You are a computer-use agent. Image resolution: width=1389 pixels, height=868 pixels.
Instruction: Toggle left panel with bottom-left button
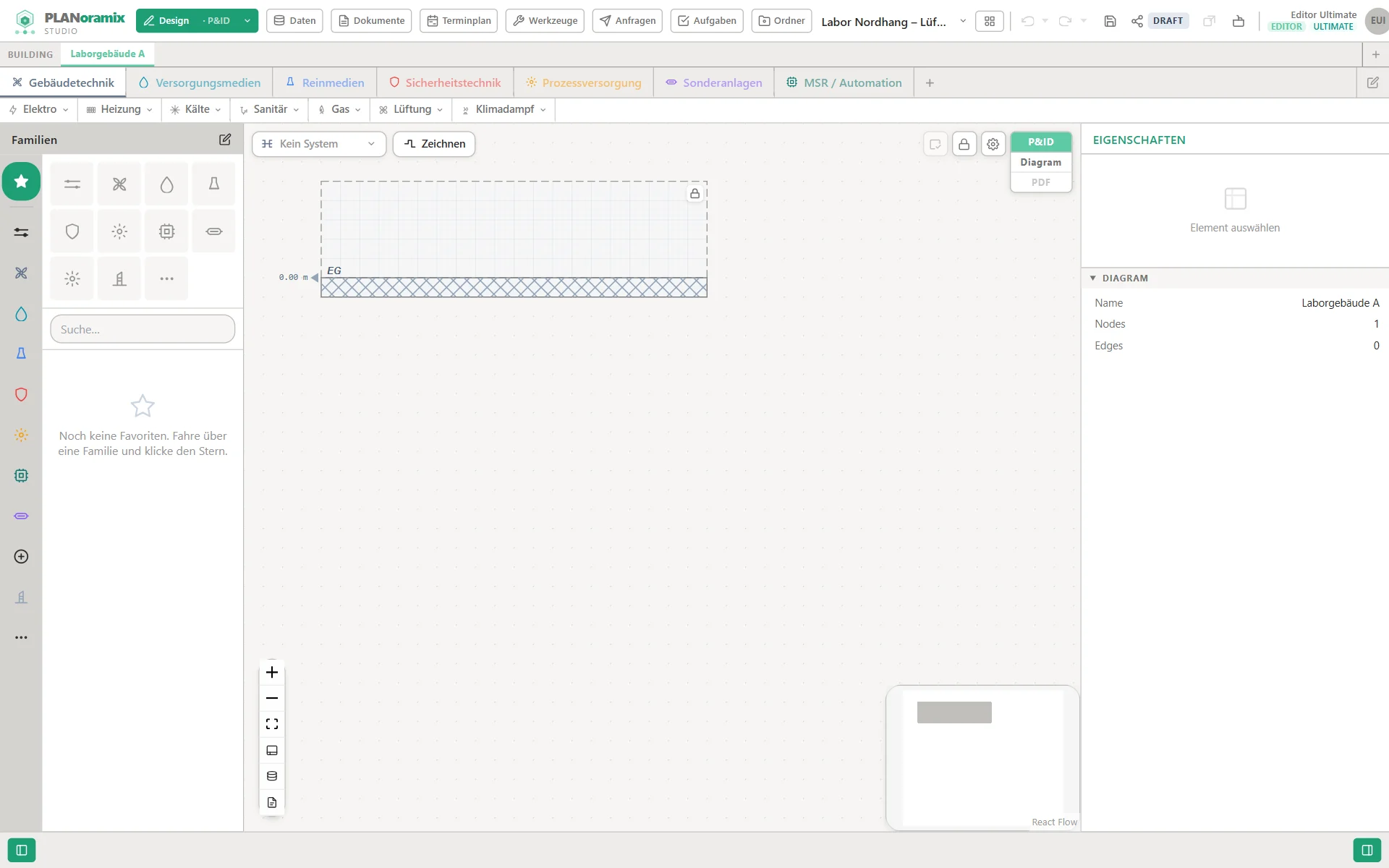pyautogui.click(x=22, y=850)
